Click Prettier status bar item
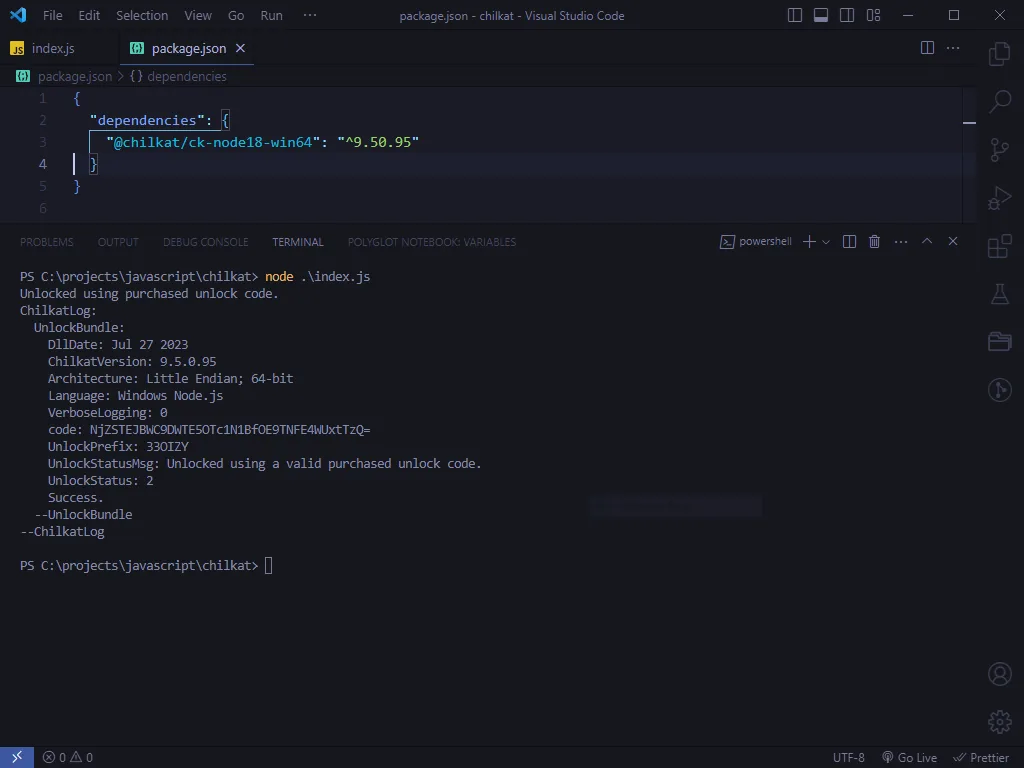 pyautogui.click(x=981, y=758)
